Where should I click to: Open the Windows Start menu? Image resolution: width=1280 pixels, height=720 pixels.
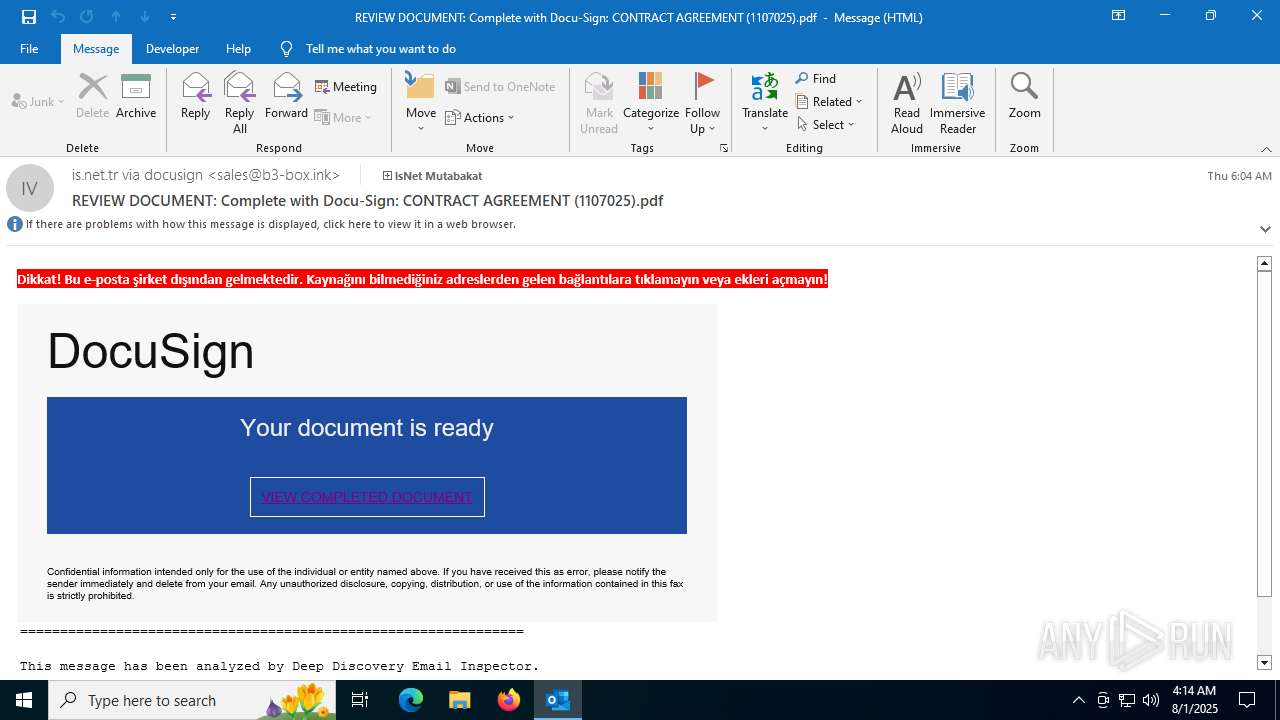pos(24,700)
